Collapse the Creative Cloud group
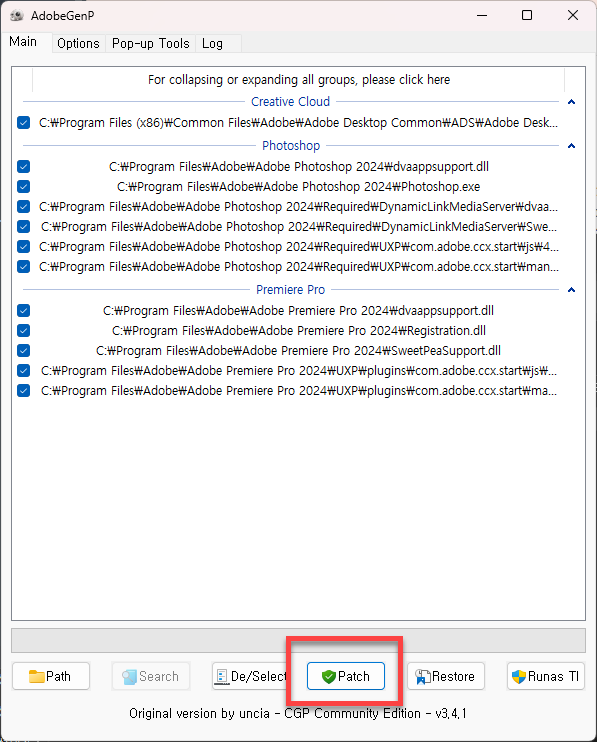The image size is (597, 742). tap(571, 102)
